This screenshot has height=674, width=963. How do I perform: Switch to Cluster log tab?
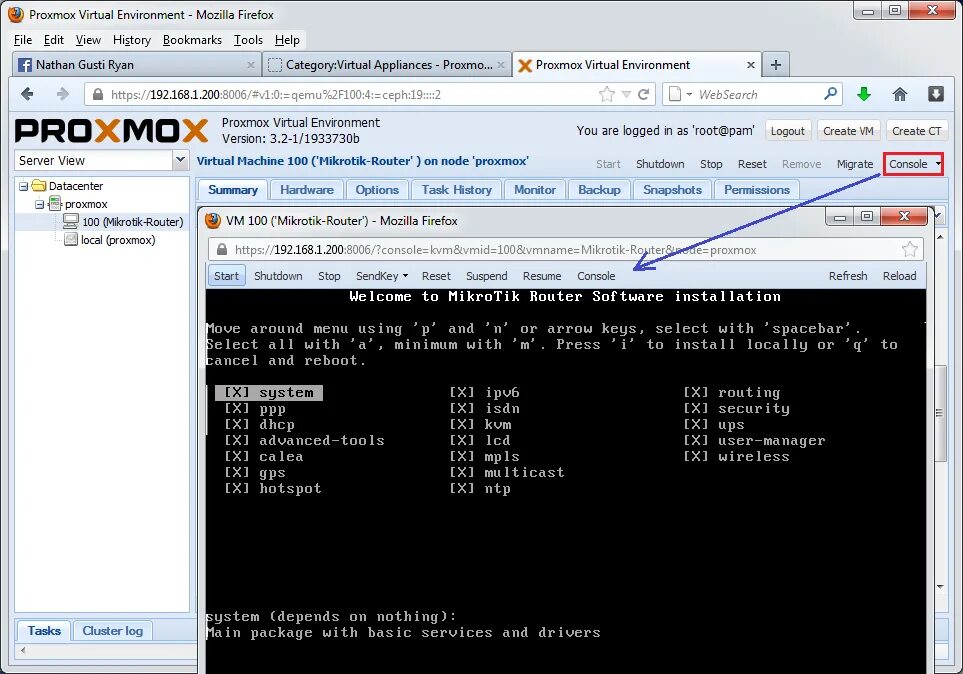pos(112,630)
